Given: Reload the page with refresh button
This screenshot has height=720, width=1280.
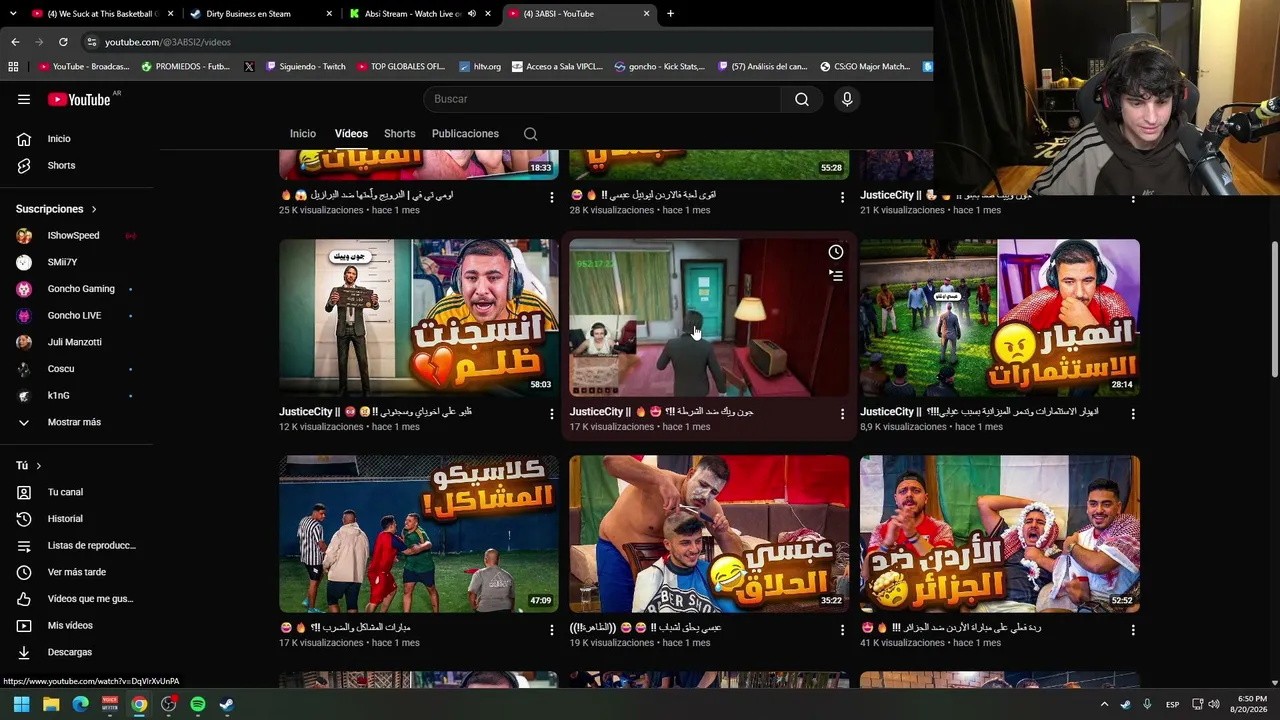Looking at the screenshot, I should 63,42.
